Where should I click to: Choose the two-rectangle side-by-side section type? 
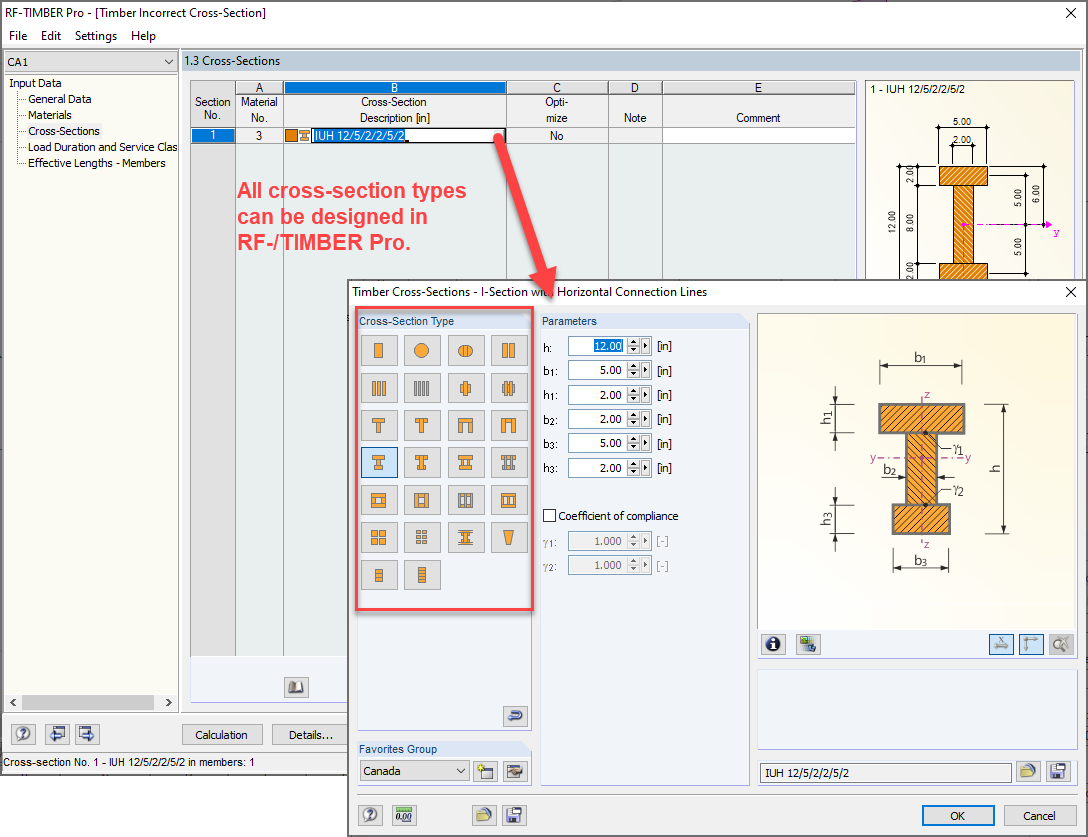click(x=509, y=350)
